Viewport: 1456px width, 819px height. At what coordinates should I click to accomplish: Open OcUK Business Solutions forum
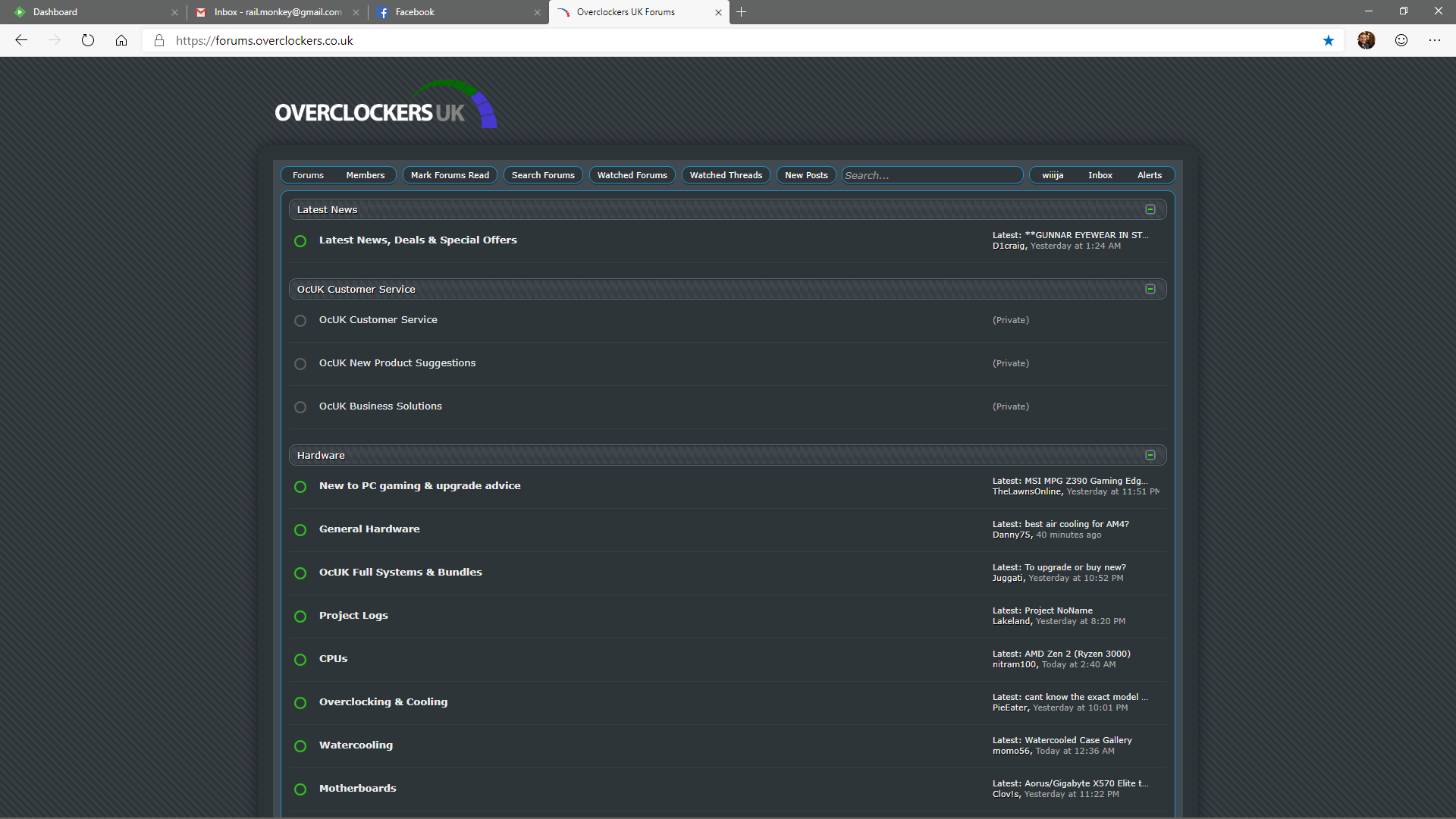(x=380, y=406)
